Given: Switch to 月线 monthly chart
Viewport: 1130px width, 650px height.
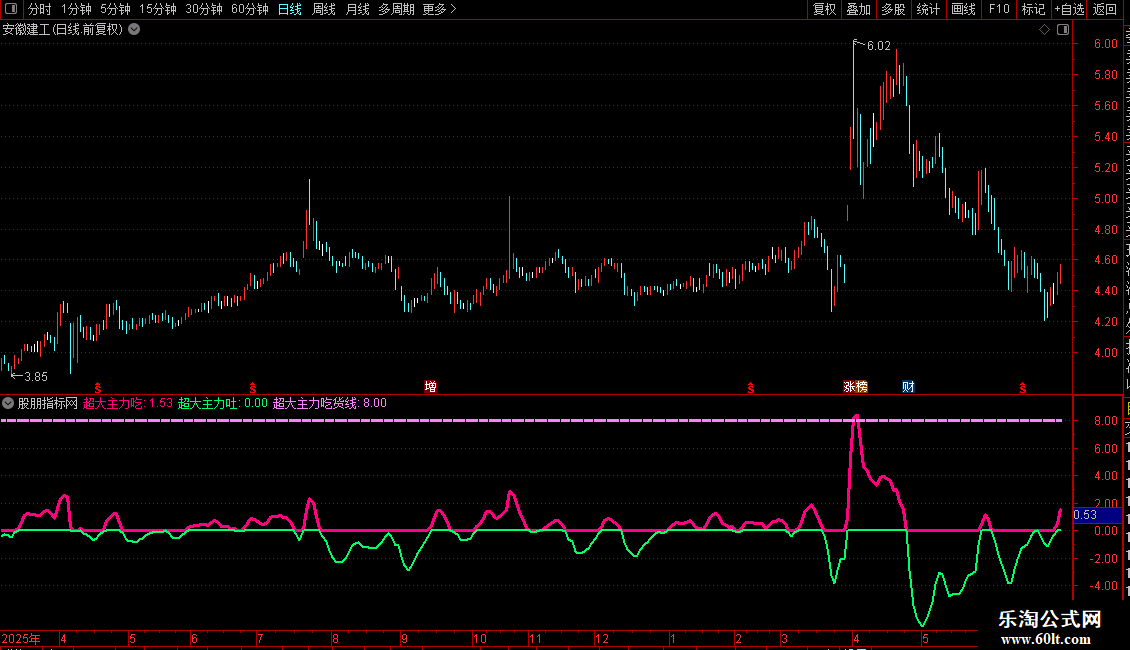Looking at the screenshot, I should [x=357, y=9].
